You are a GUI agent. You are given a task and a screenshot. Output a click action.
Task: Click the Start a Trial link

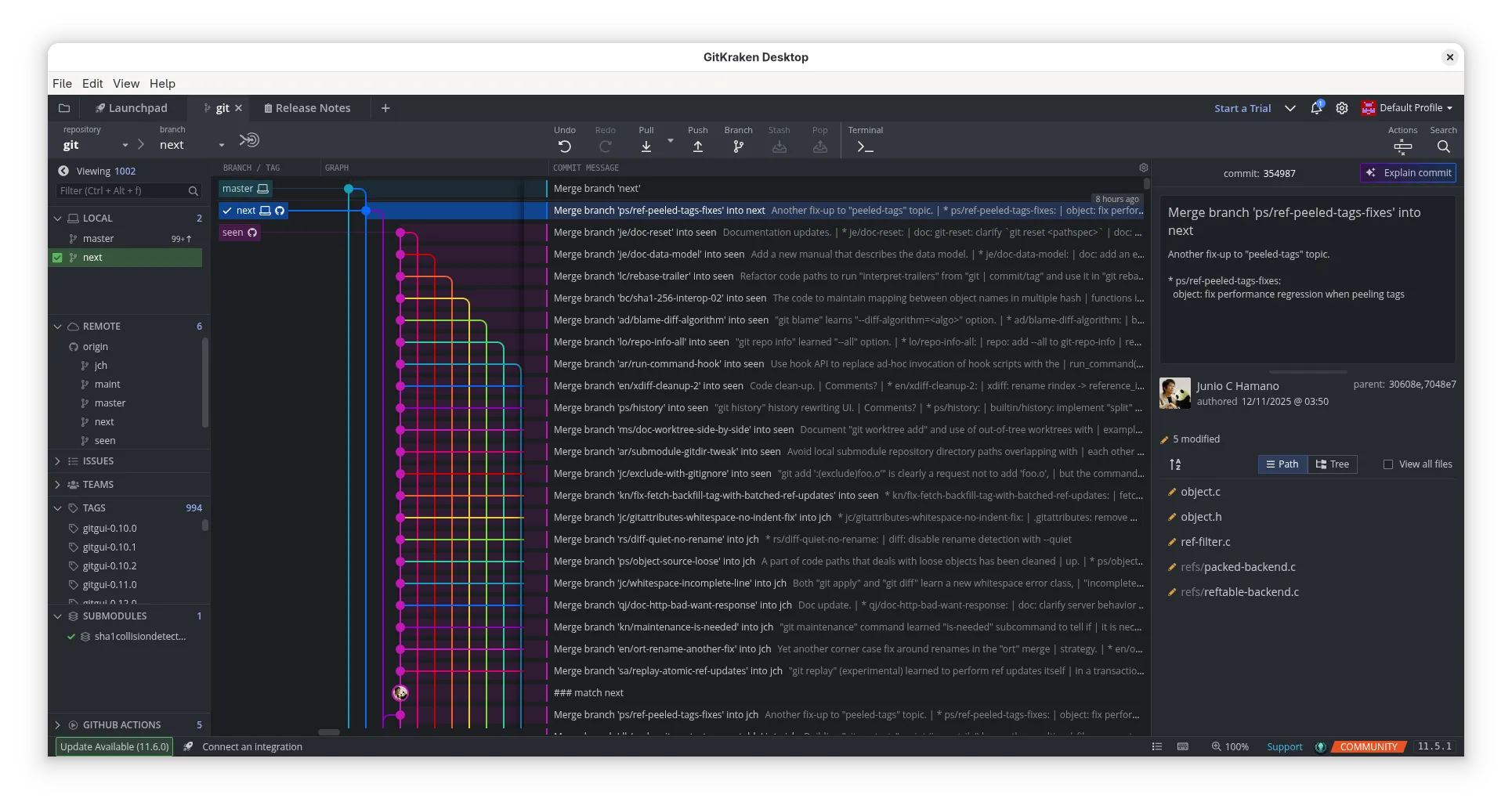(1242, 108)
